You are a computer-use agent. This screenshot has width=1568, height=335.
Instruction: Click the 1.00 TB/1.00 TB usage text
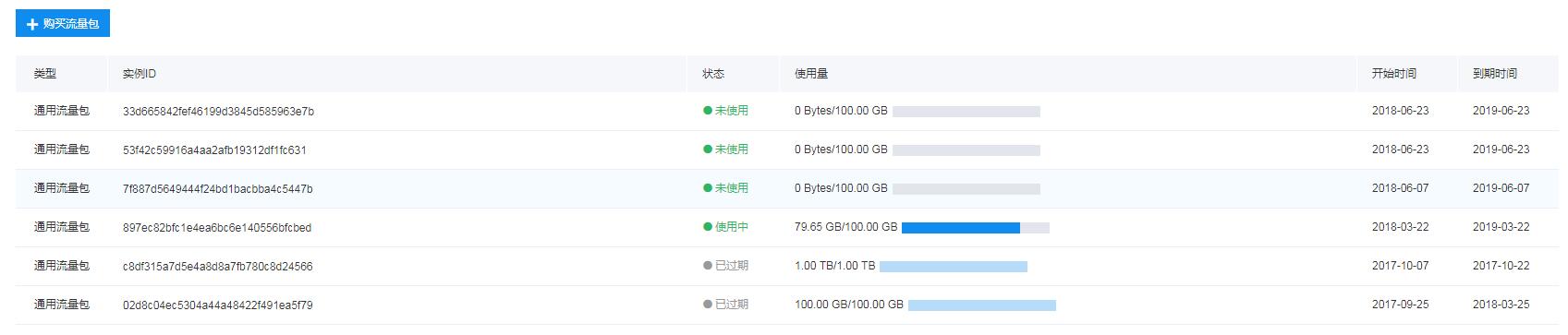point(835,266)
